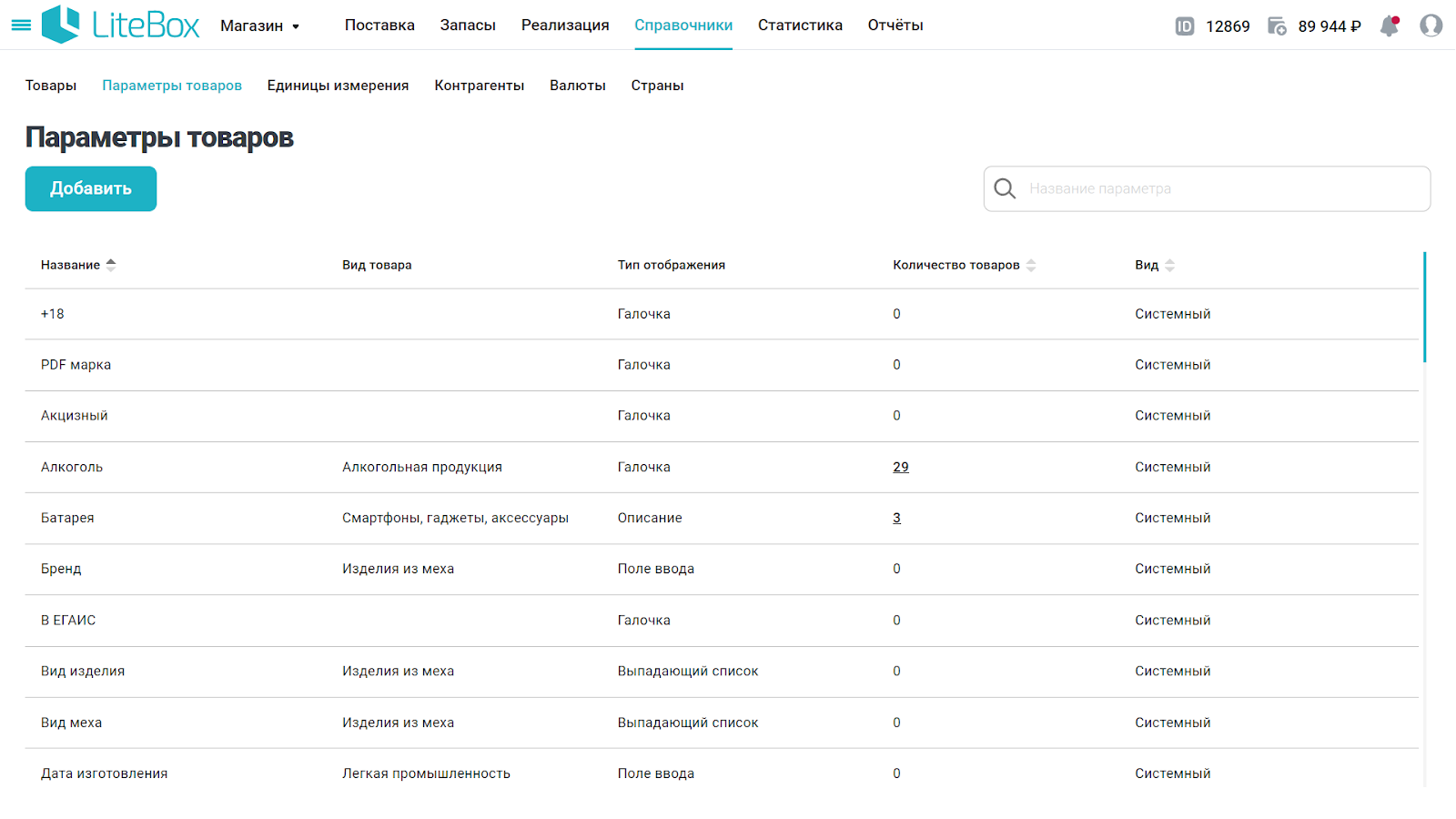Image resolution: width=1456 pixels, height=819 pixels.
Task: Switch to the Товары tab
Action: click(x=51, y=86)
